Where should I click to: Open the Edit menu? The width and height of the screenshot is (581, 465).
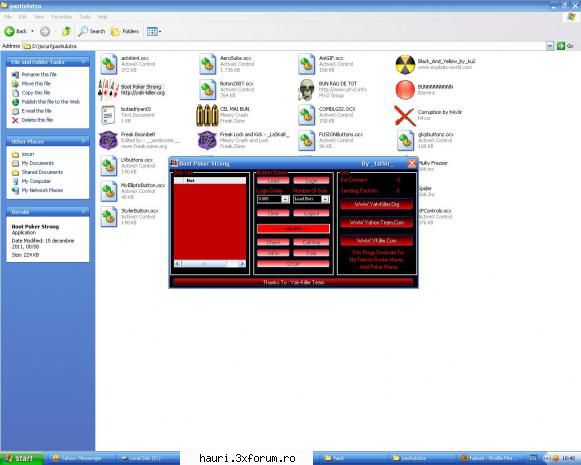(x=23, y=17)
